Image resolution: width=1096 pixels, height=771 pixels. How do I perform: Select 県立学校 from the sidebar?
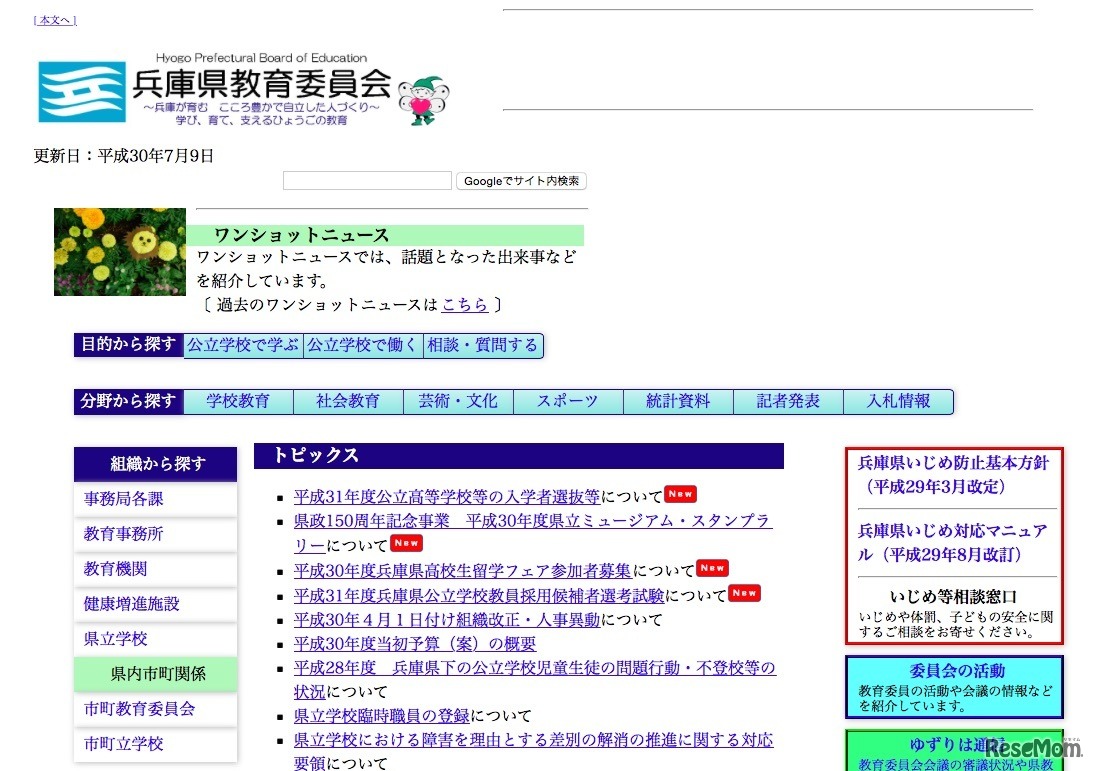pyautogui.click(x=116, y=639)
